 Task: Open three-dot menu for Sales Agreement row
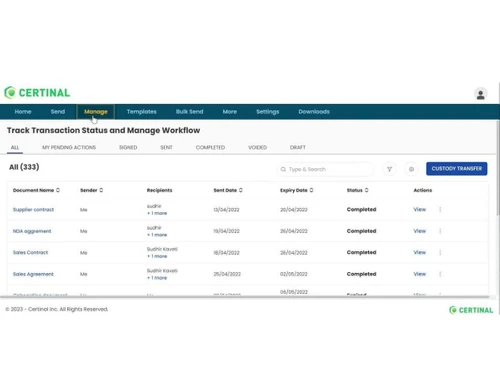[x=440, y=274]
